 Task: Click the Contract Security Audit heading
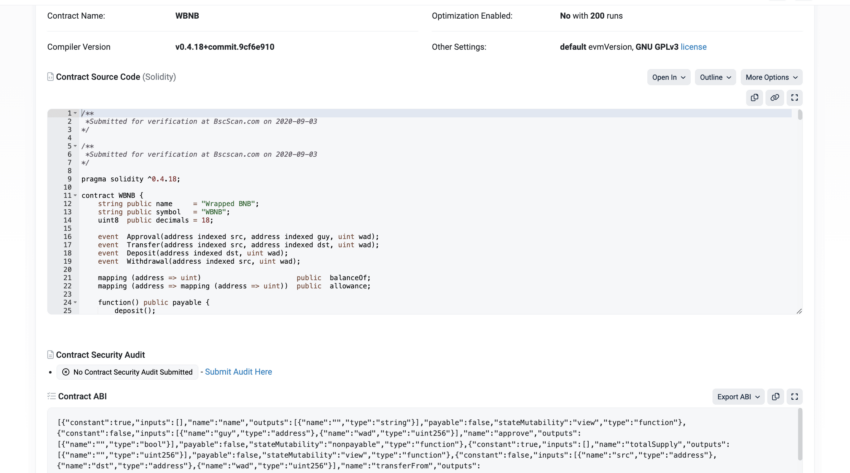click(x=100, y=355)
